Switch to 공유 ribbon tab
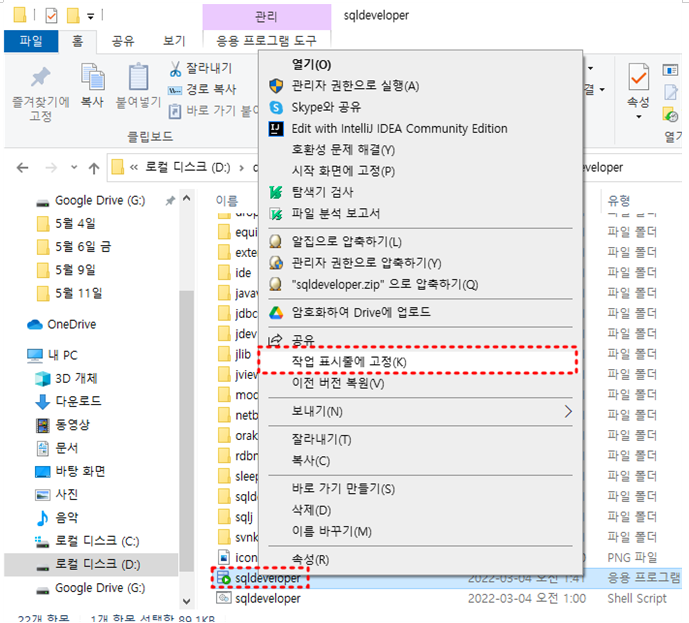Image resolution: width=689 pixels, height=623 pixels. 123,41
